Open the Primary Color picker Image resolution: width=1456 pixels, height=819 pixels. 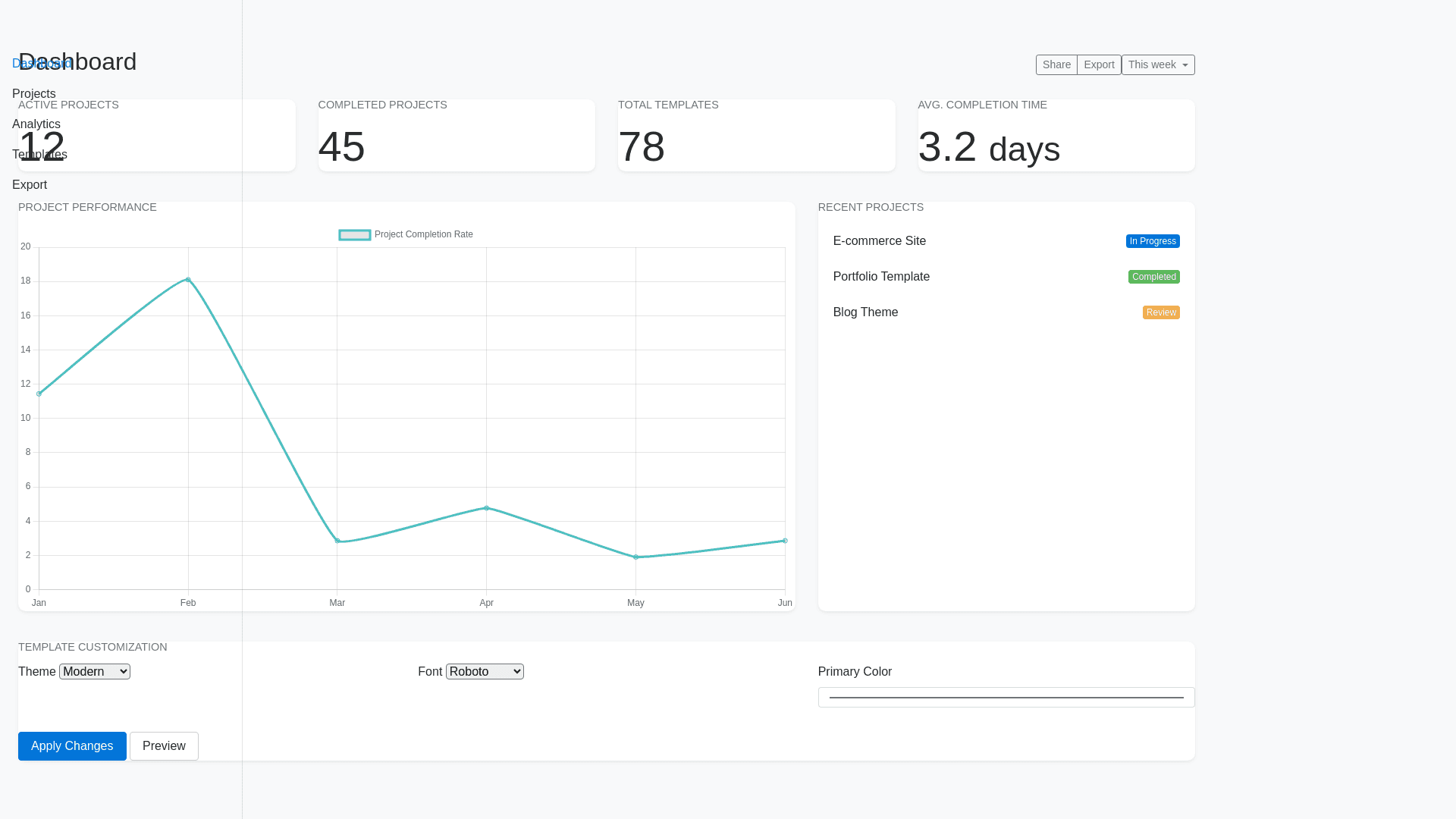[x=1006, y=698]
